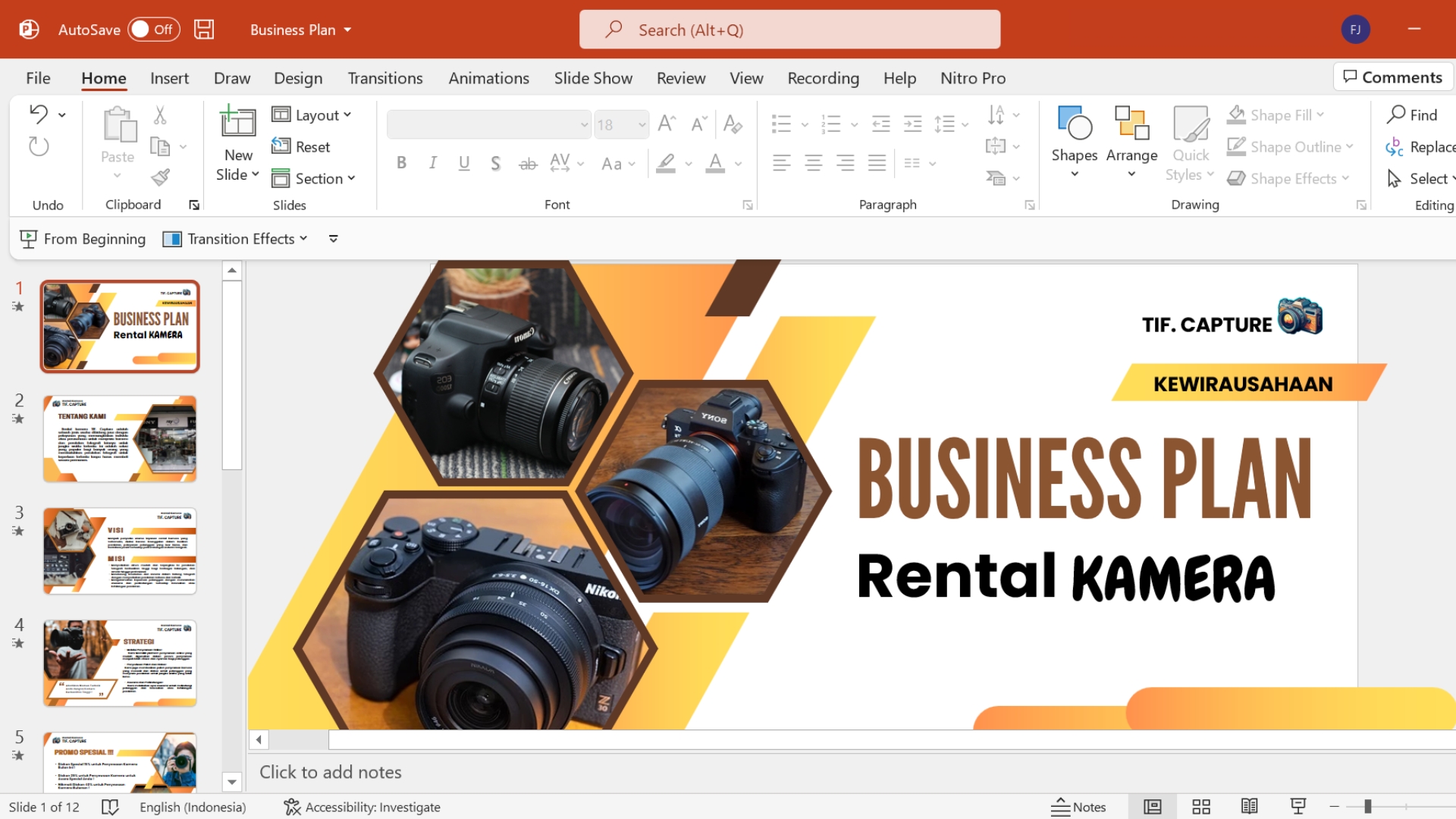This screenshot has width=1456, height=819.
Task: Click the Arrange icon
Action: tap(1131, 140)
